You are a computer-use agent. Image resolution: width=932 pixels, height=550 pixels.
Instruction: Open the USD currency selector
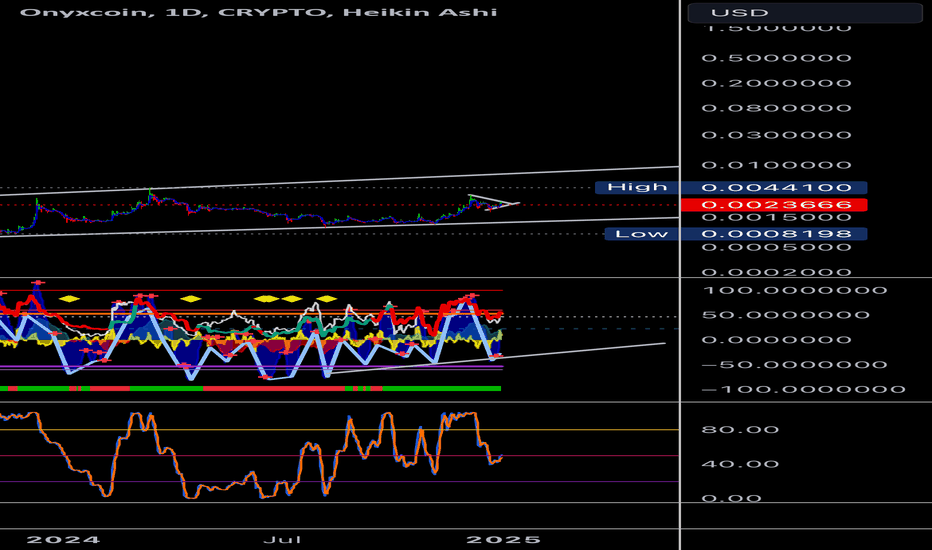point(804,12)
